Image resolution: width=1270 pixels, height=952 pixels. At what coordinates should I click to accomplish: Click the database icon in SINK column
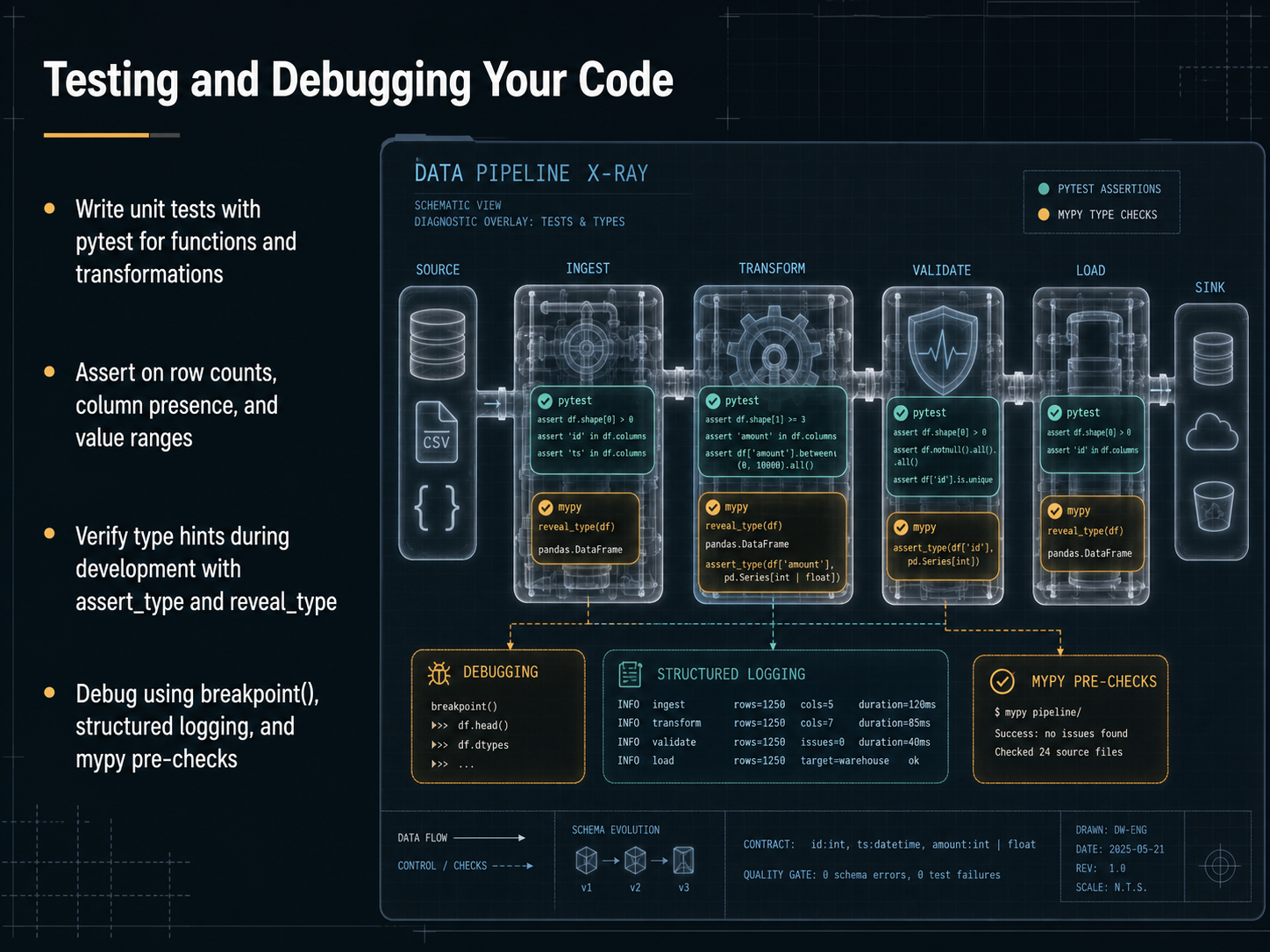point(1213,359)
